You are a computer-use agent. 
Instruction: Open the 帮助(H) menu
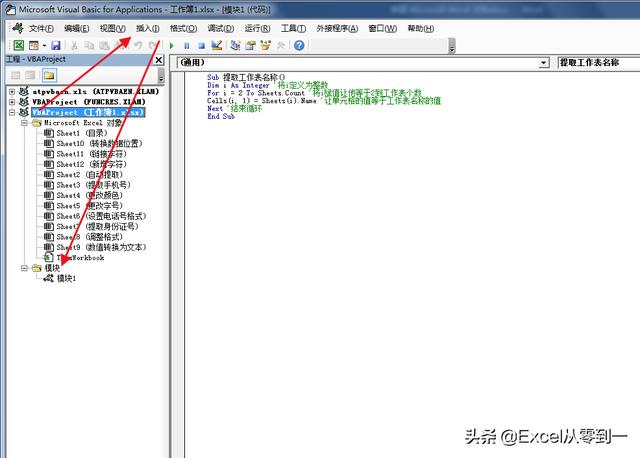coord(420,29)
